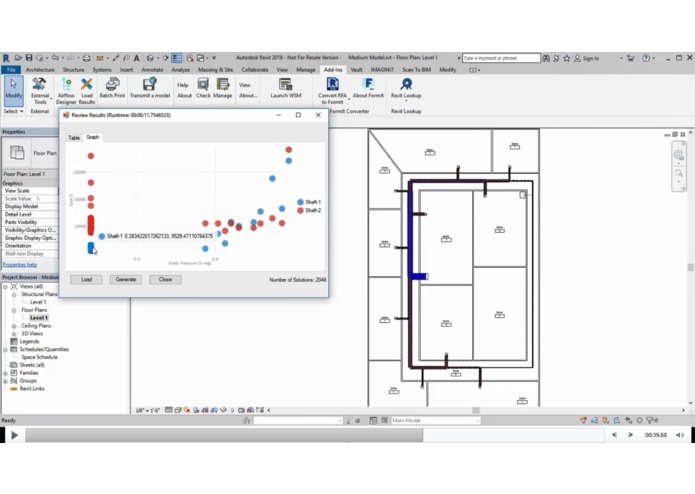The image size is (695, 494).
Task: Switch to the Systems ribbon tab
Action: tap(102, 70)
